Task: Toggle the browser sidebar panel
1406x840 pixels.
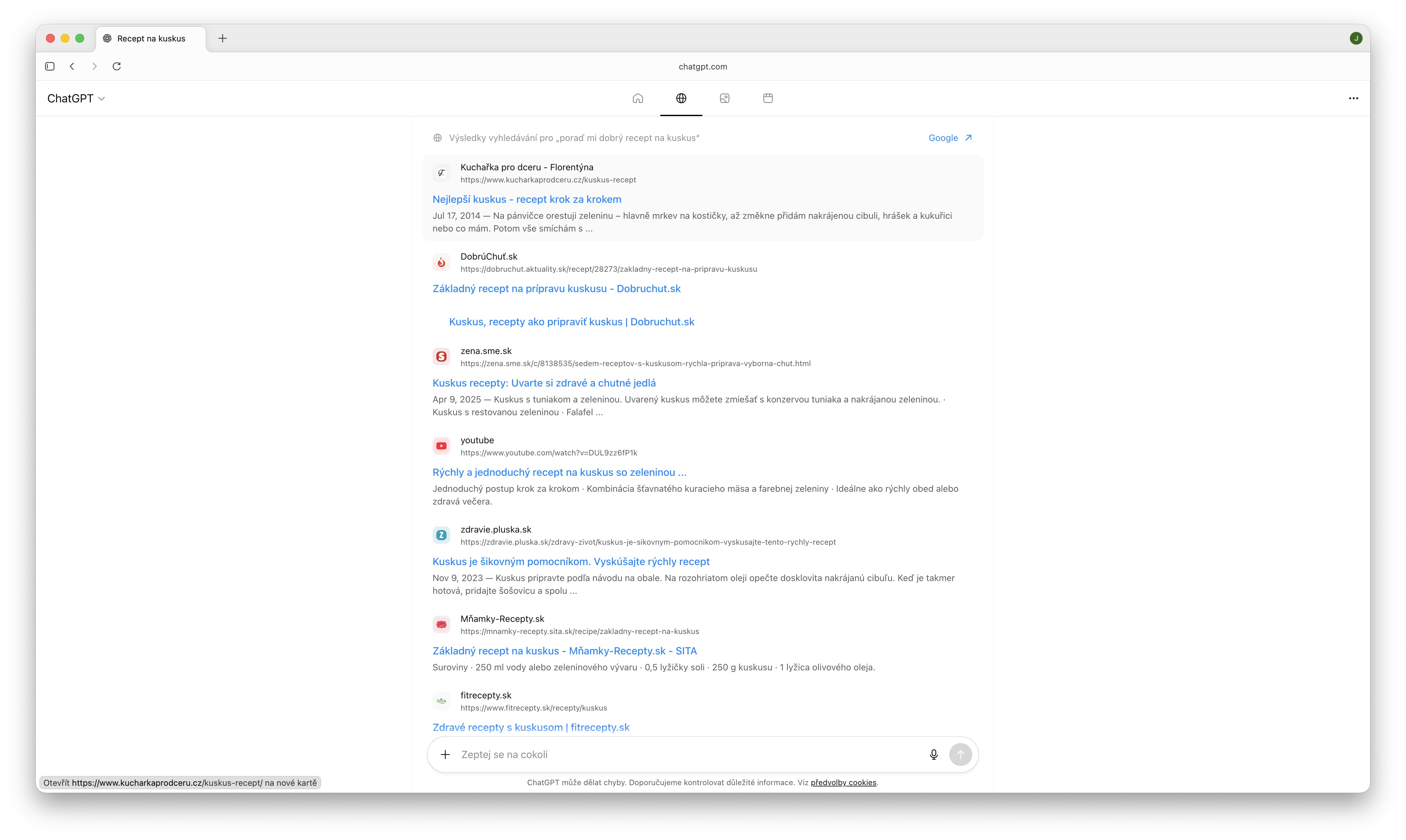Action: point(50,66)
